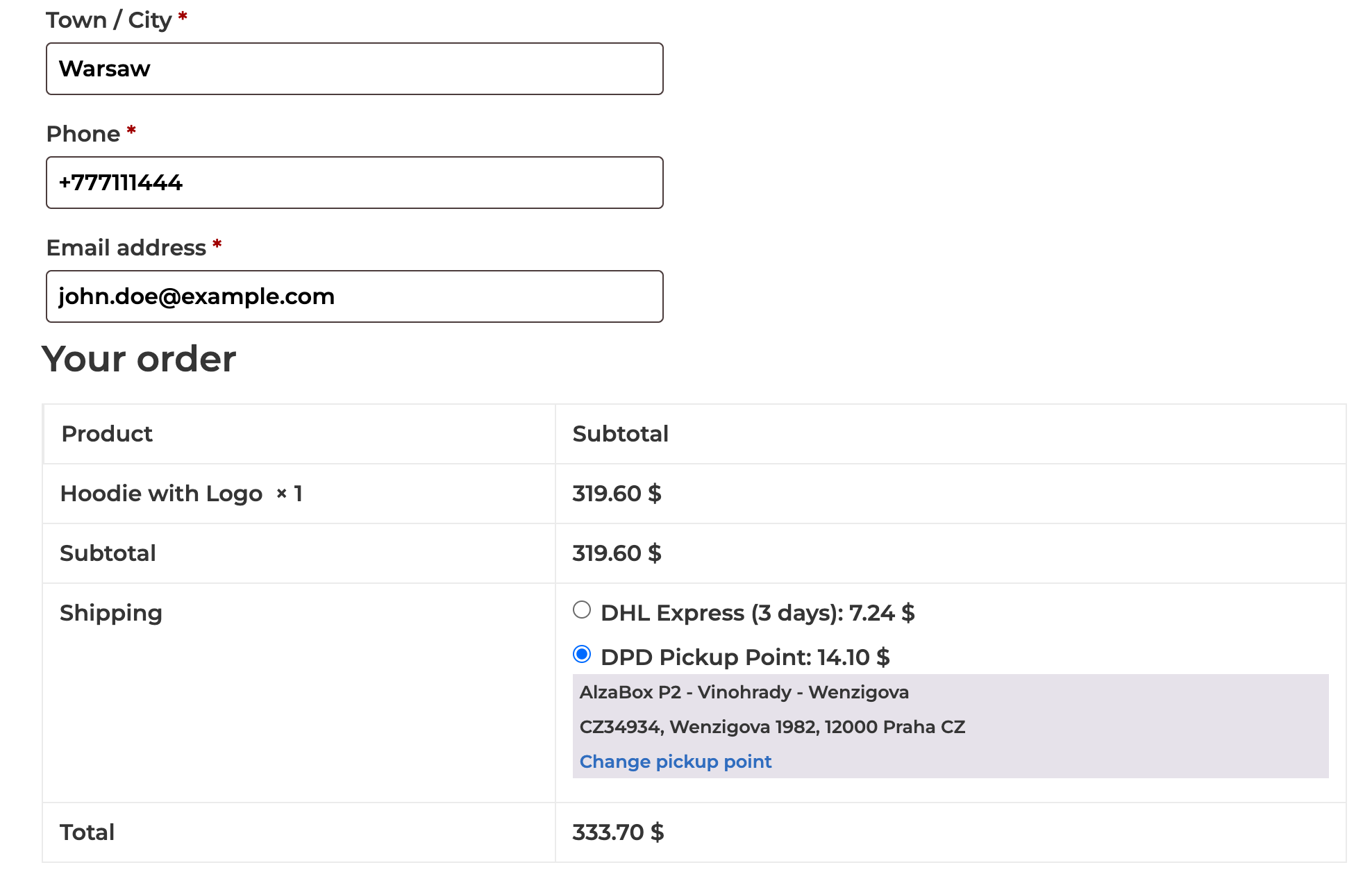This screenshot has height=890, width=1372.
Task: Click the AlzaBox P2 pickup point name
Action: (x=744, y=692)
